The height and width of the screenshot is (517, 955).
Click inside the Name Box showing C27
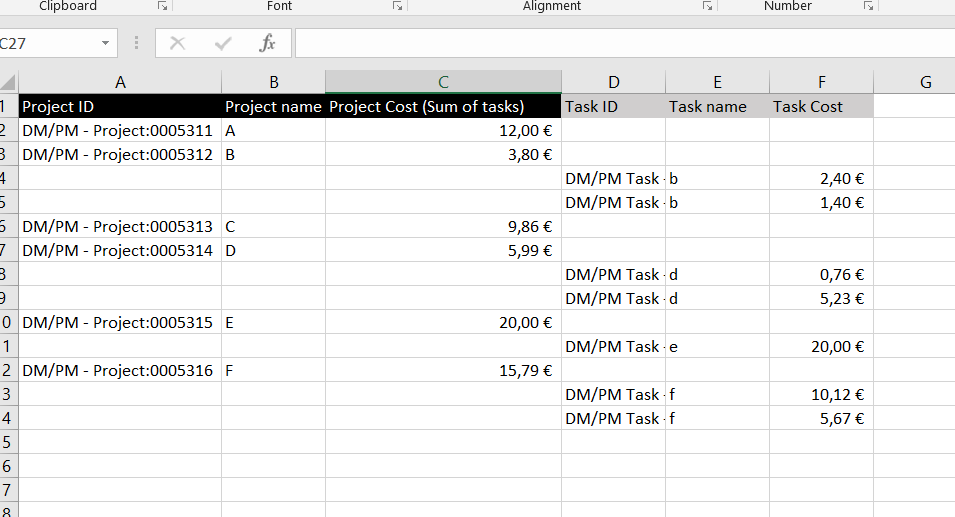click(x=48, y=43)
